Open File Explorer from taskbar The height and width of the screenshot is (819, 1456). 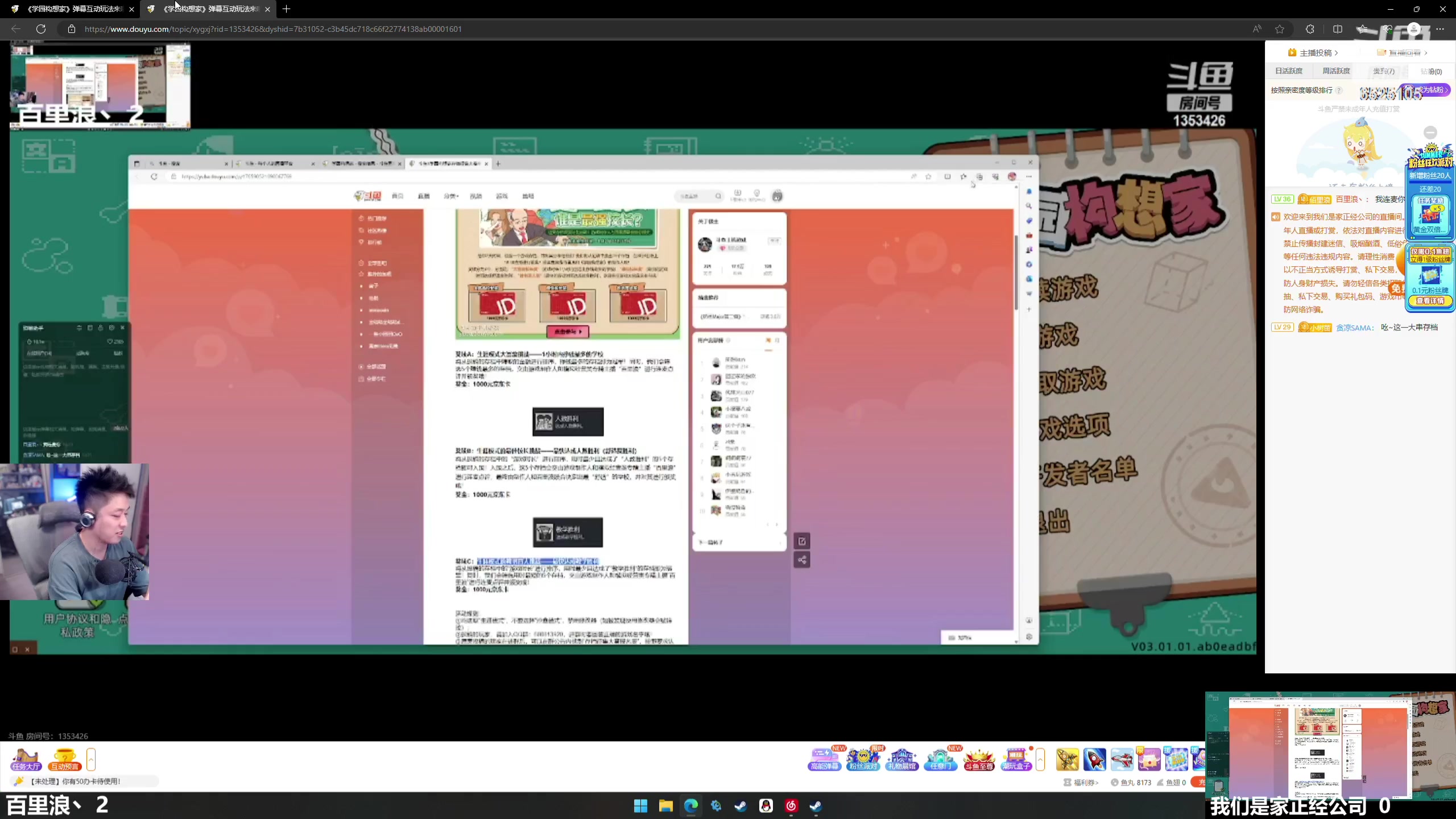[666, 806]
